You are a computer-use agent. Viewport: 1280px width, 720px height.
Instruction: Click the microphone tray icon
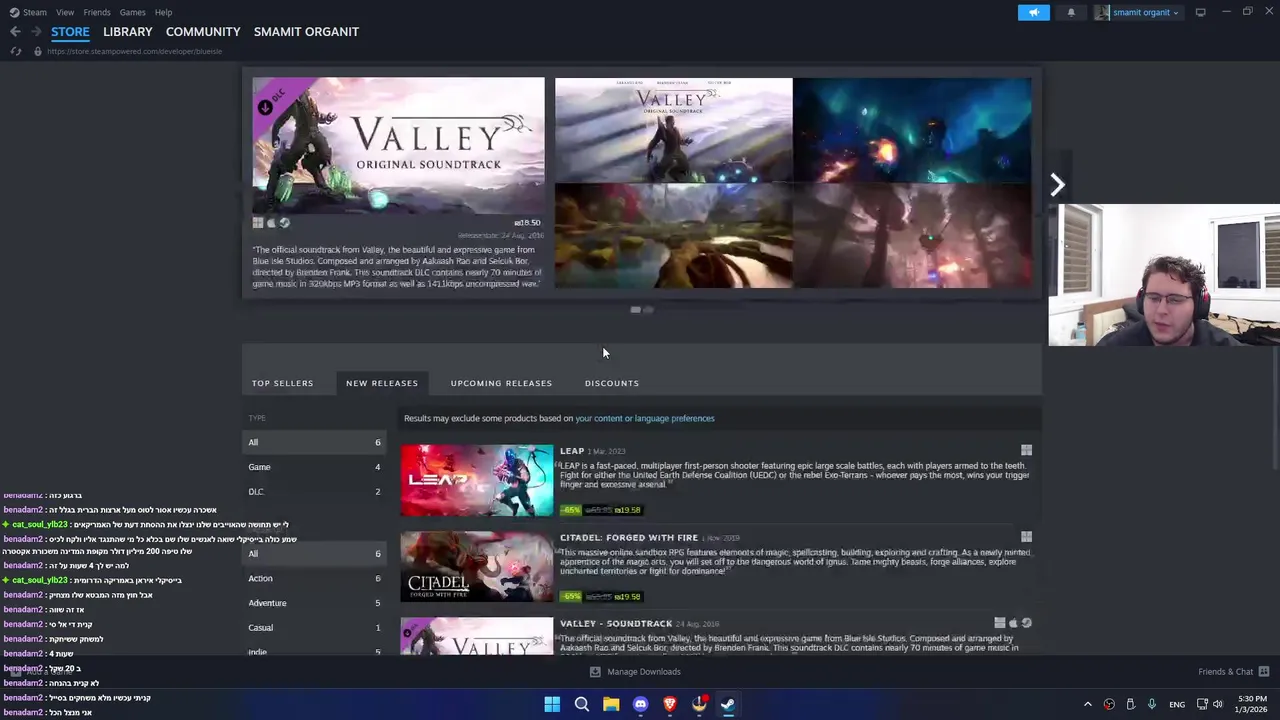1152,705
